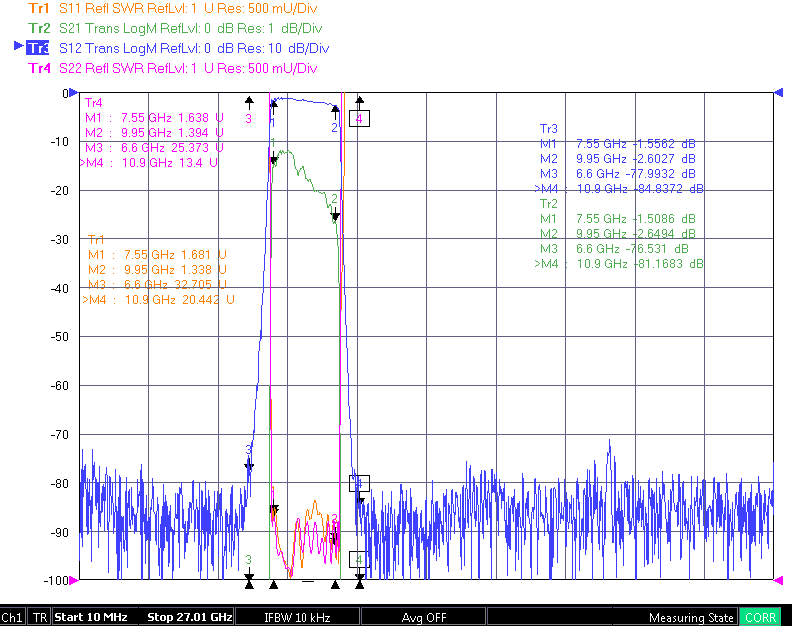This screenshot has width=792, height=626.
Task: Click the boxed green marker 4 near bottom
Action: click(359, 559)
